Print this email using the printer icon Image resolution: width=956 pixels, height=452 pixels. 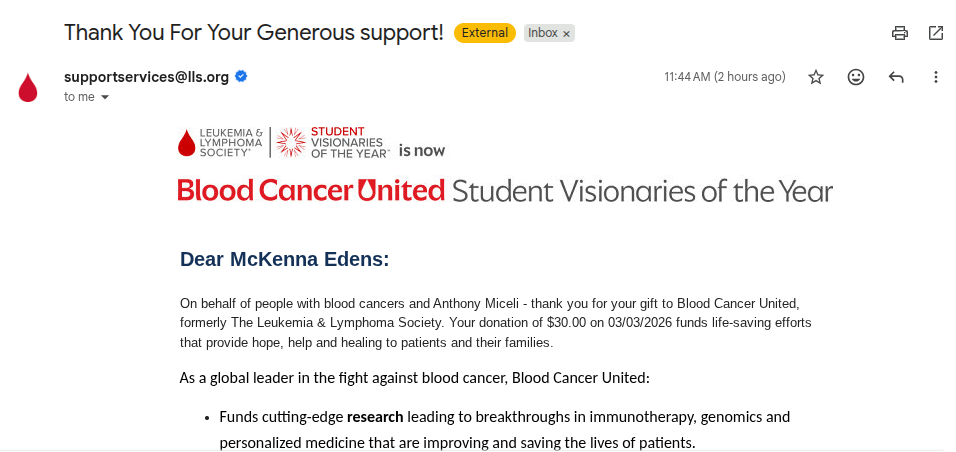tap(900, 33)
